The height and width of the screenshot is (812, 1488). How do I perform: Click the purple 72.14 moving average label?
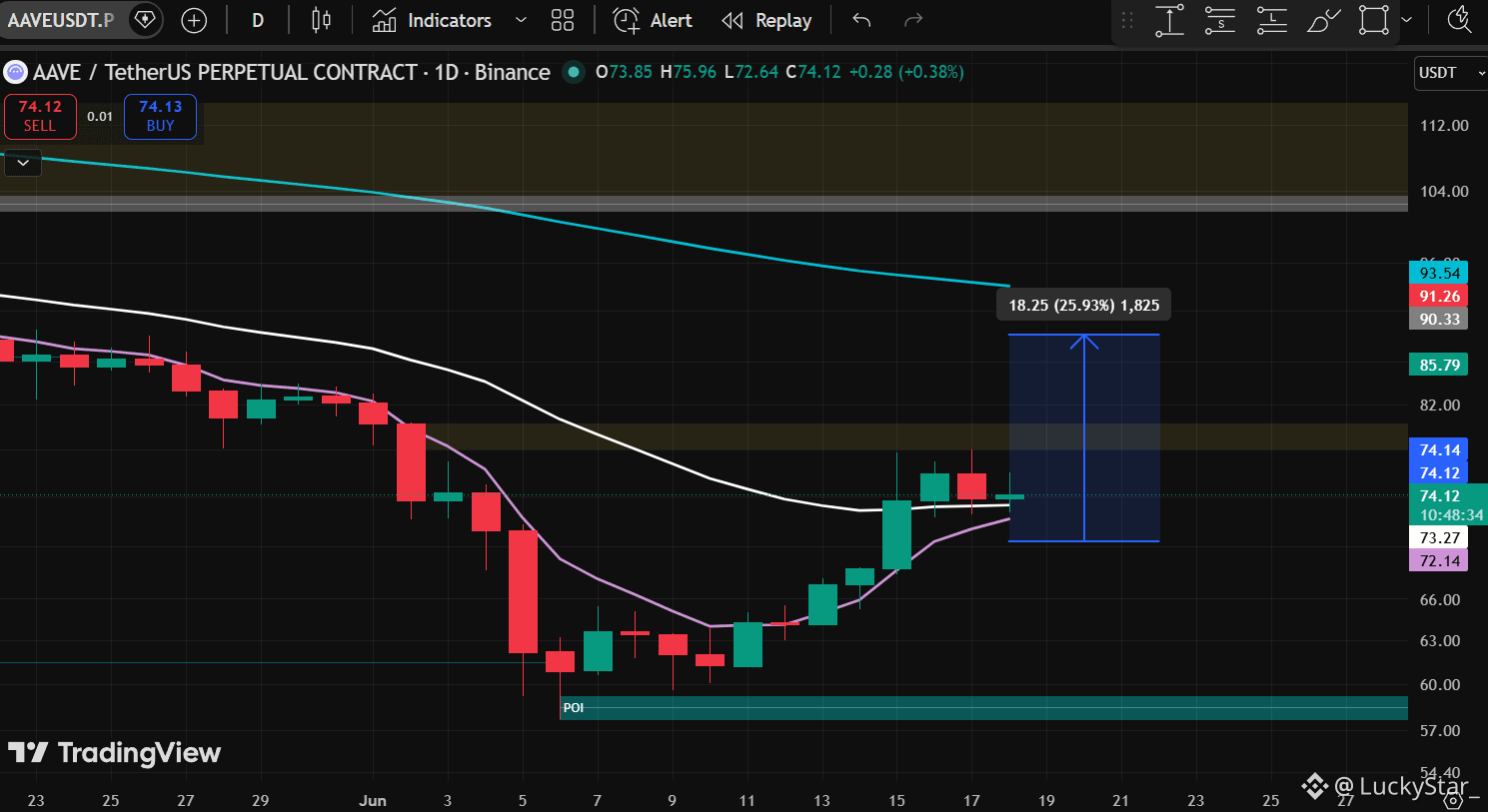click(x=1439, y=561)
